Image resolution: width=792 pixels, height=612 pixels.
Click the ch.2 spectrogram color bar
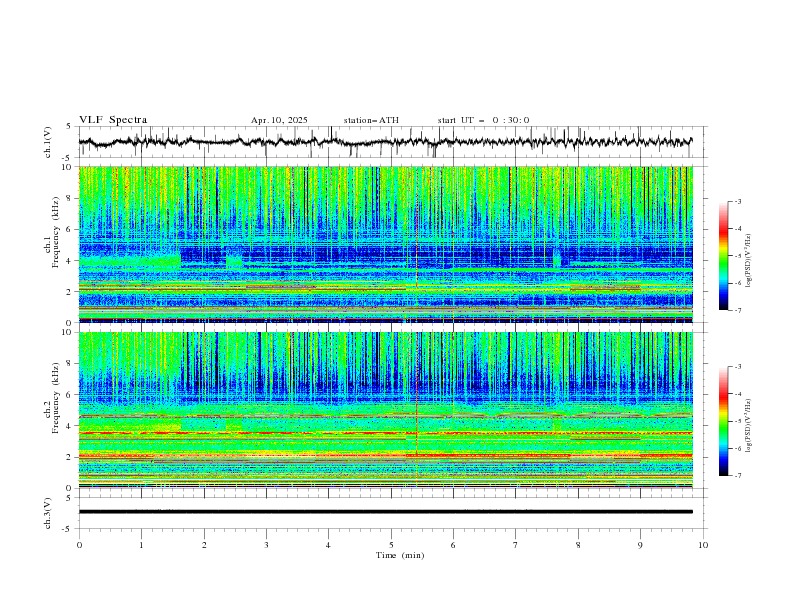click(x=723, y=421)
